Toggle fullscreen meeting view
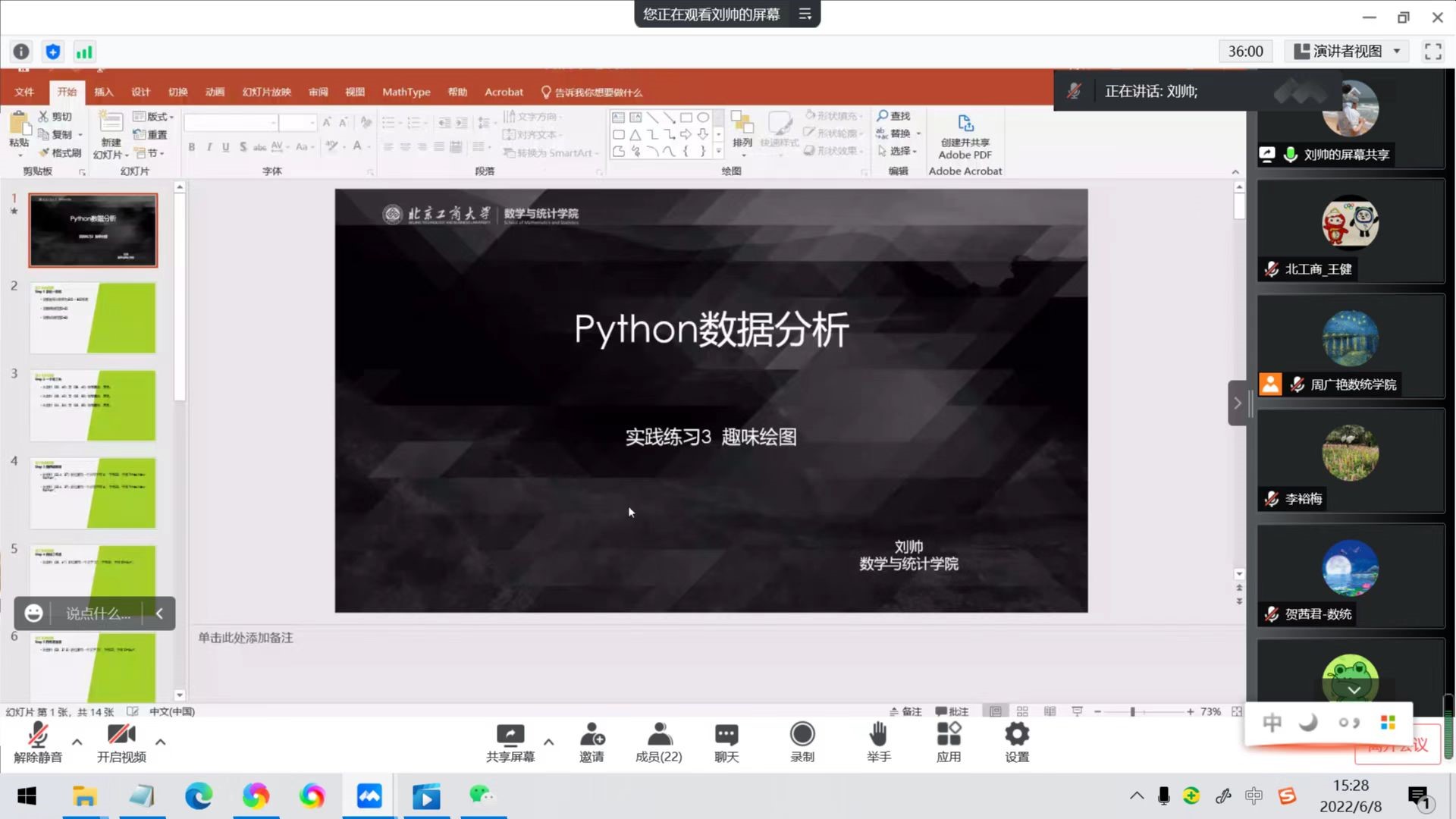Viewport: 1456px width, 819px height. point(1432,52)
